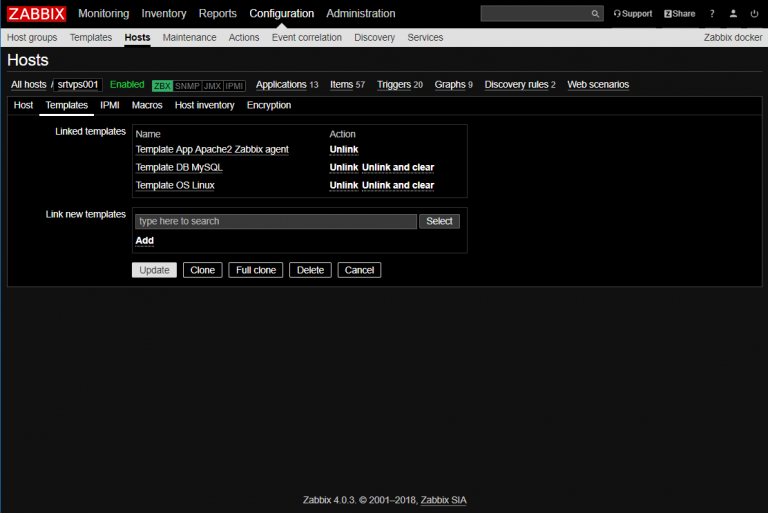768x513 pixels.
Task: Open Web scenarios link
Action: coord(598,85)
